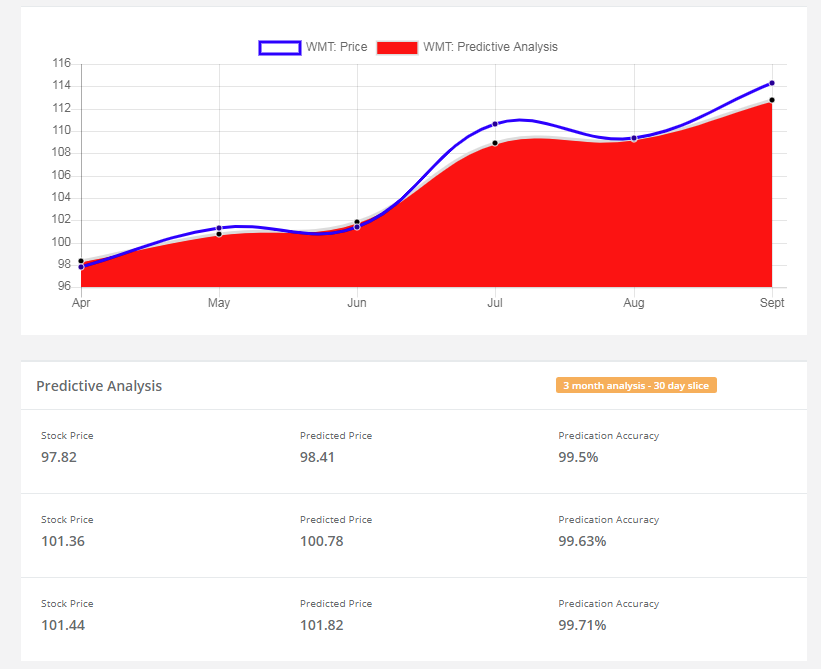The width and height of the screenshot is (821, 669).
Task: Click the 106 y-axis label
Action: pyautogui.click(x=61, y=175)
